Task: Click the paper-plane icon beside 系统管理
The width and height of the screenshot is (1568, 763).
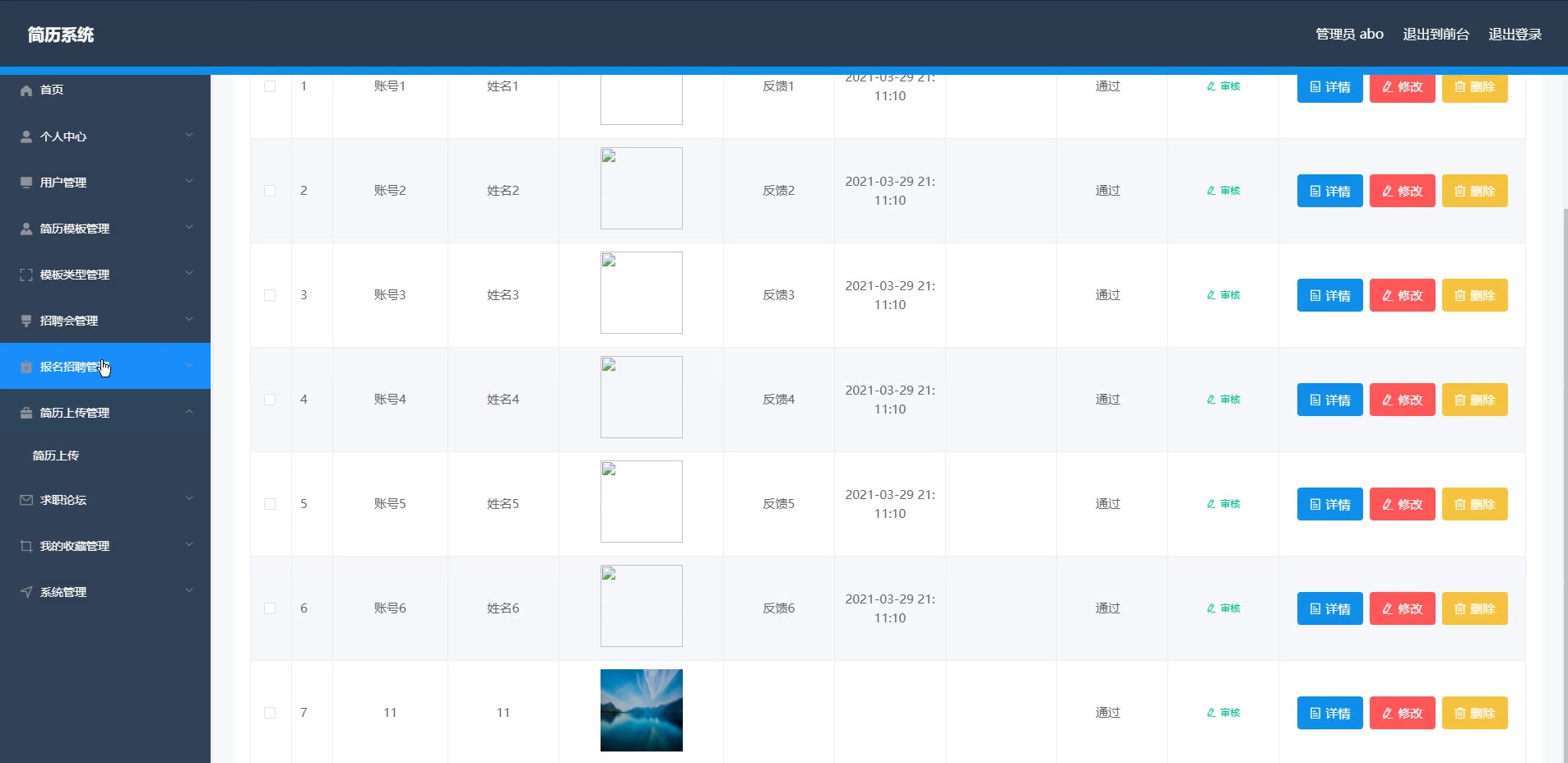Action: click(x=26, y=592)
